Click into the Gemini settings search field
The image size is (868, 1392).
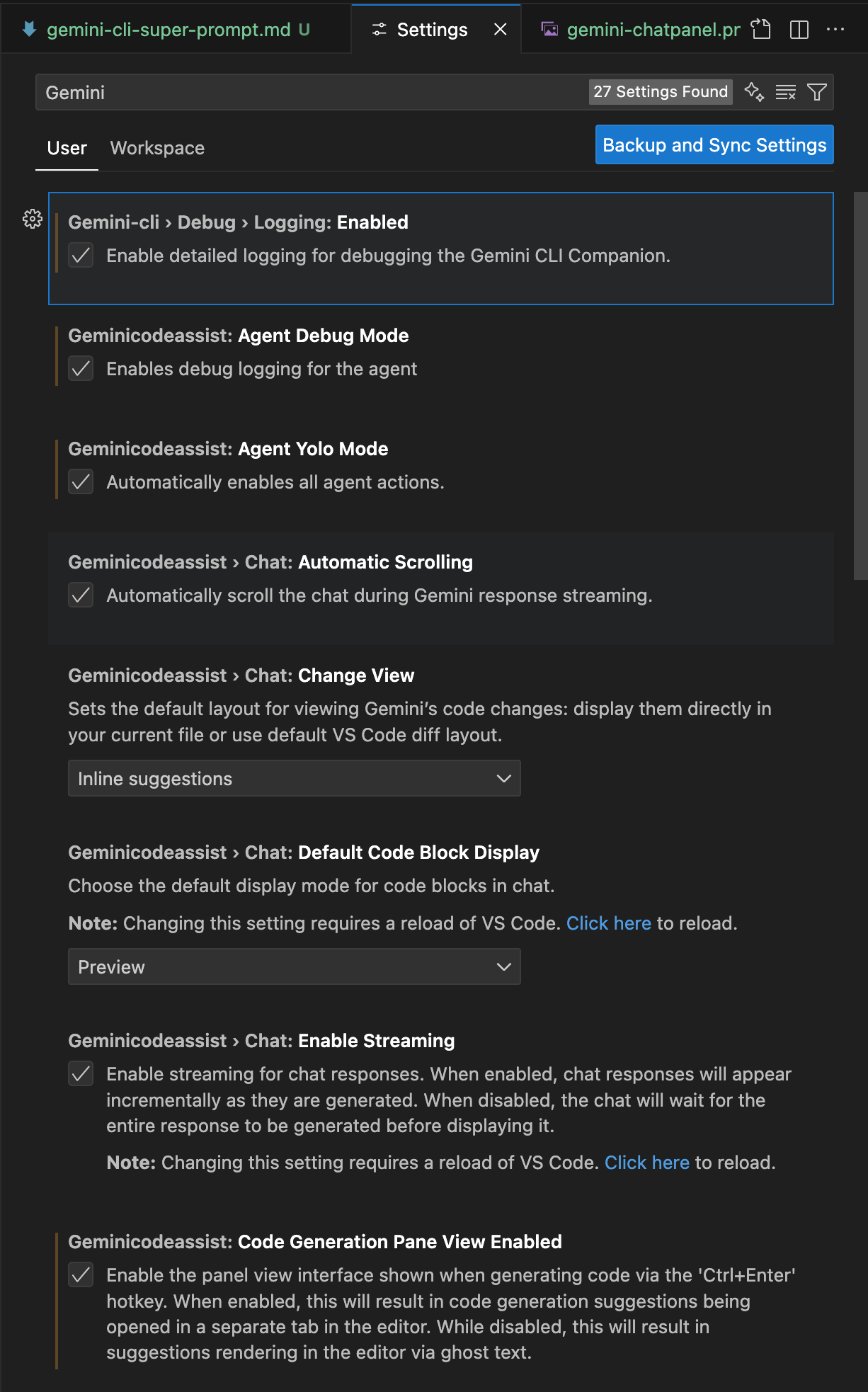point(312,92)
